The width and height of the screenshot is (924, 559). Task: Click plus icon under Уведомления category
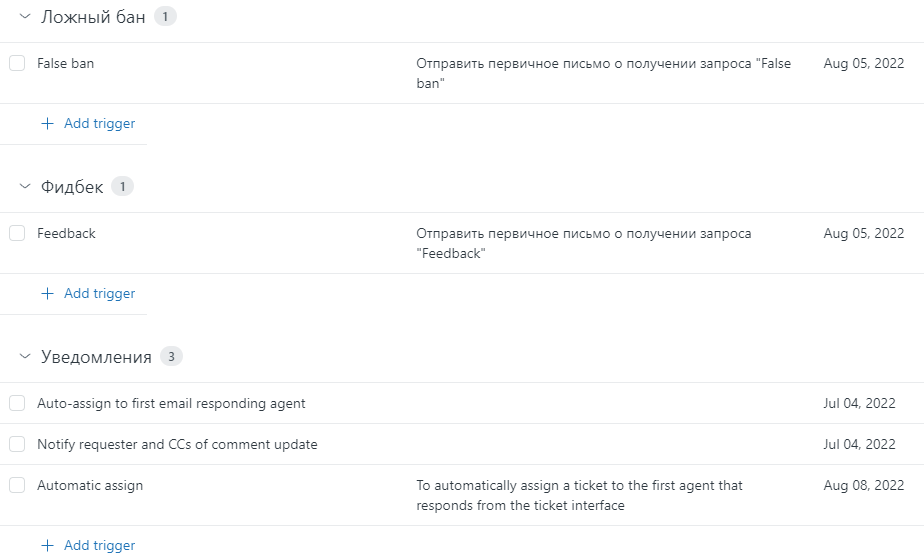pyautogui.click(x=47, y=546)
